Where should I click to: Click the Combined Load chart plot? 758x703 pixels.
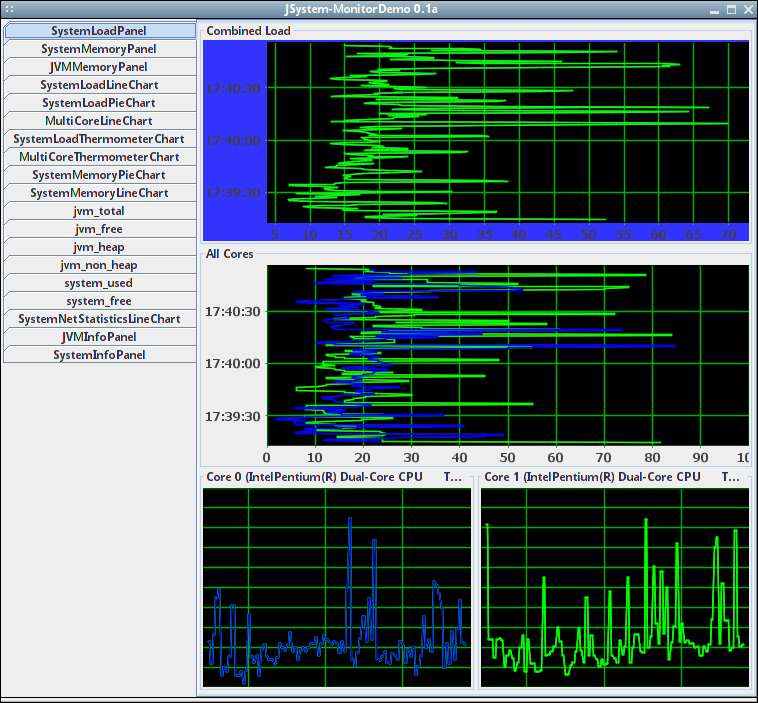tap(508, 132)
